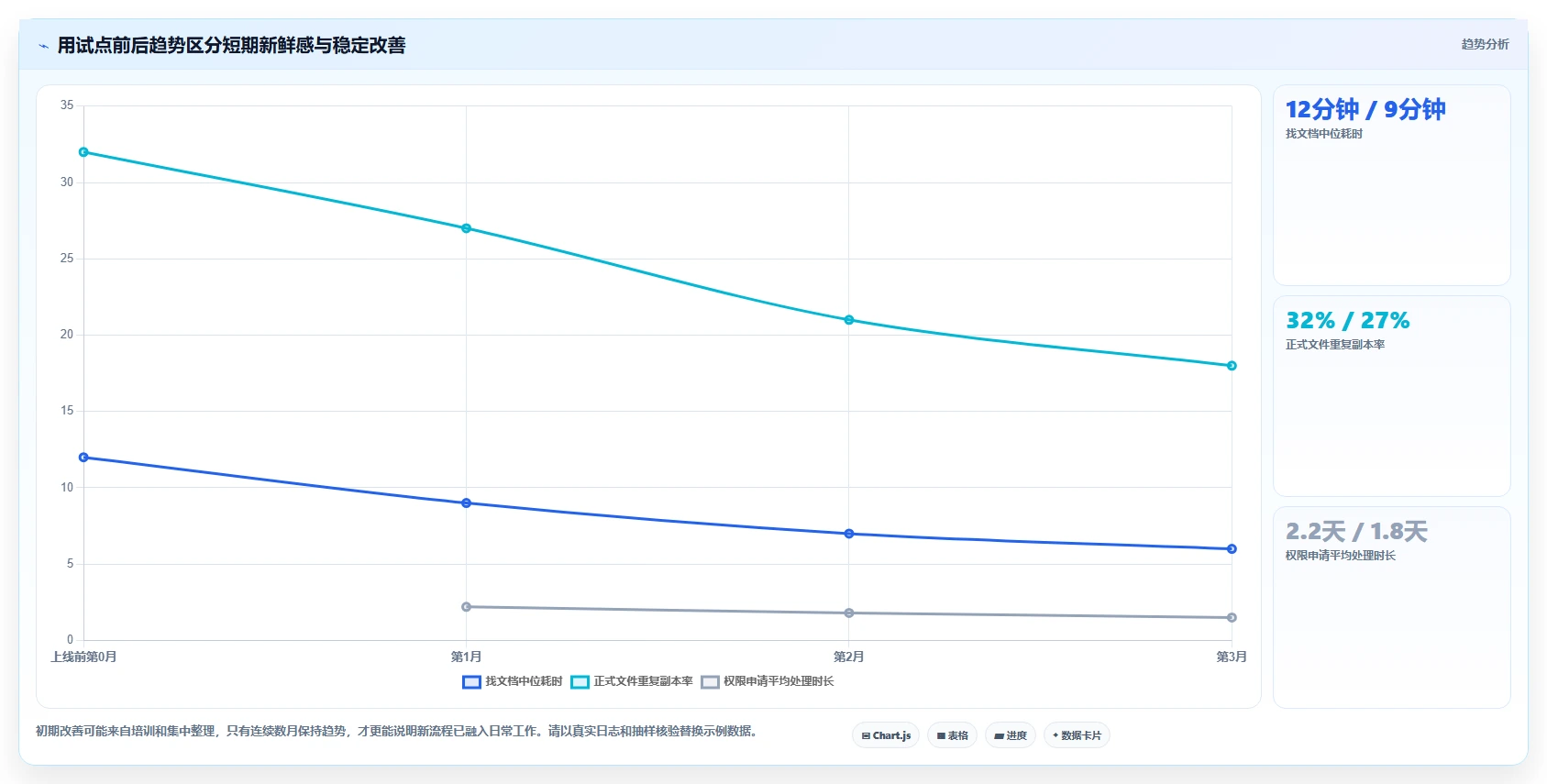Click the 趋势分析 tag in the header
The image size is (1547, 784).
[1485, 44]
